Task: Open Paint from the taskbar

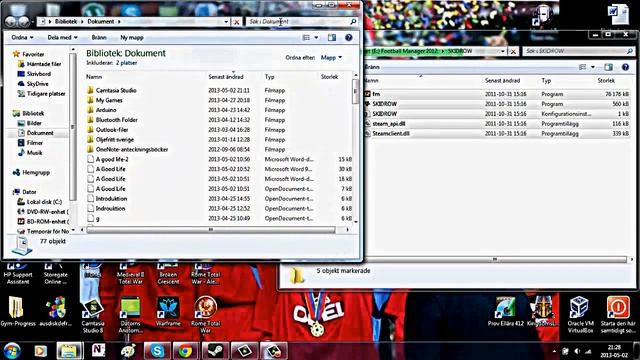Action: pos(128,351)
